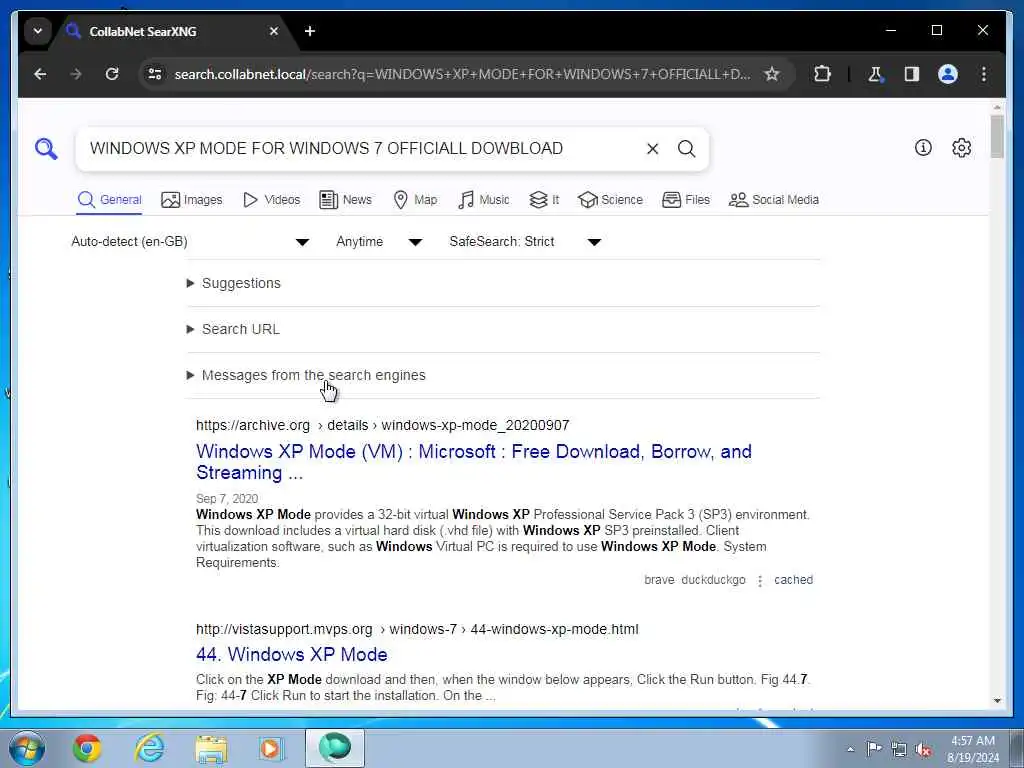
Task: Open the Windows Start menu
Action: coord(27,749)
